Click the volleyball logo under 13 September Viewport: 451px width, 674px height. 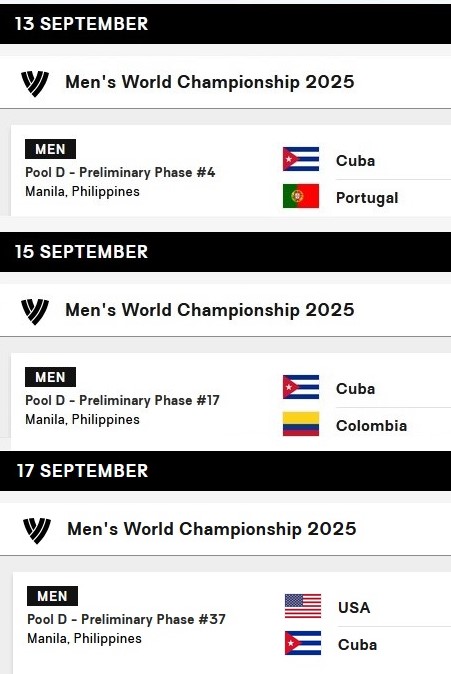(x=35, y=83)
